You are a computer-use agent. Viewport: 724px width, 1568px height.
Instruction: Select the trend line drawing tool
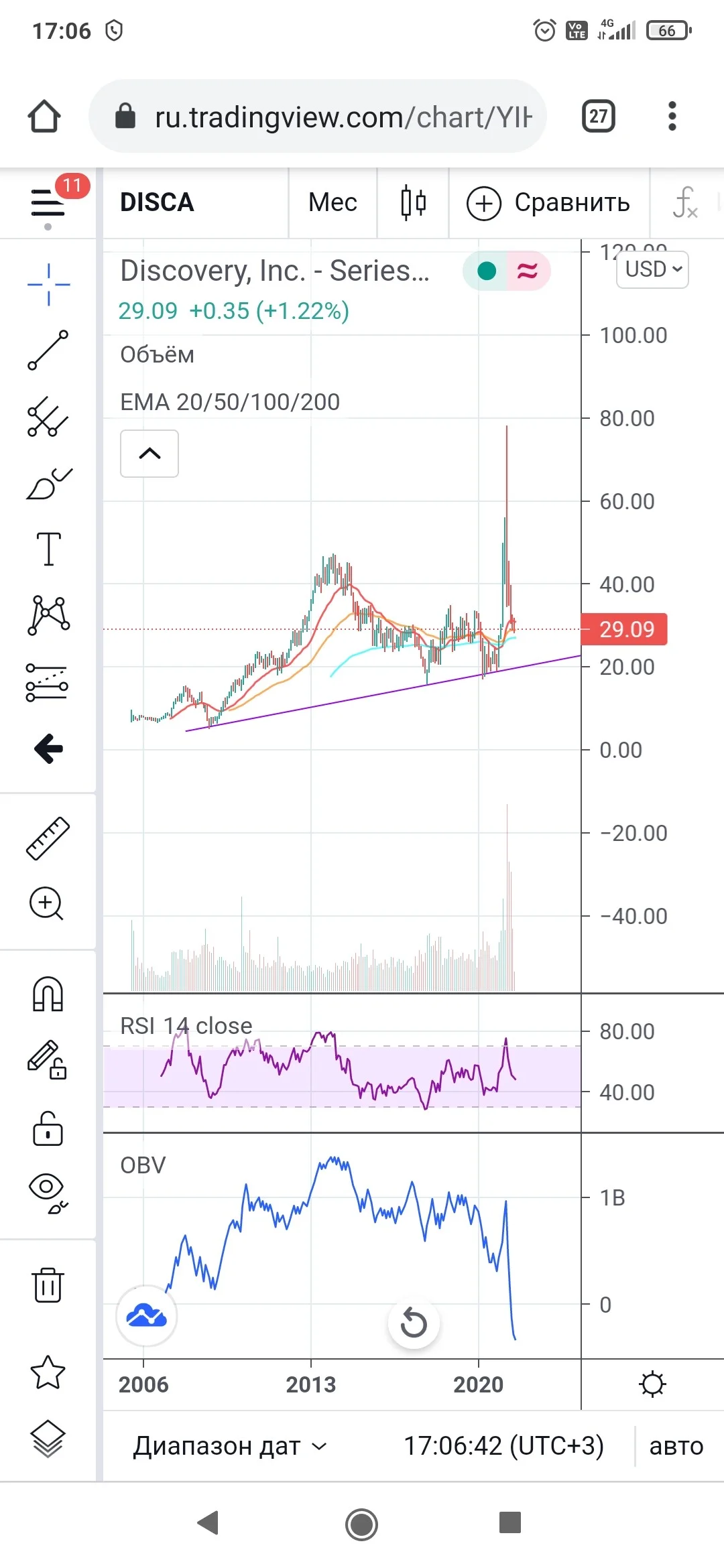pos(48,350)
